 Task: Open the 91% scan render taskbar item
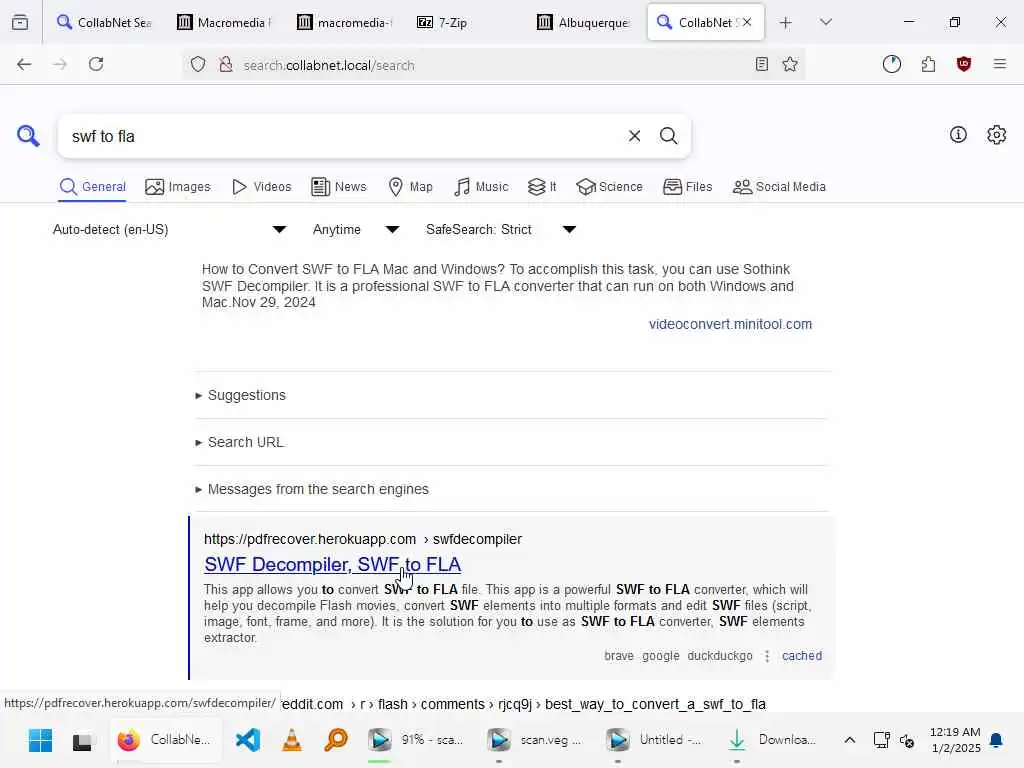tap(415, 740)
